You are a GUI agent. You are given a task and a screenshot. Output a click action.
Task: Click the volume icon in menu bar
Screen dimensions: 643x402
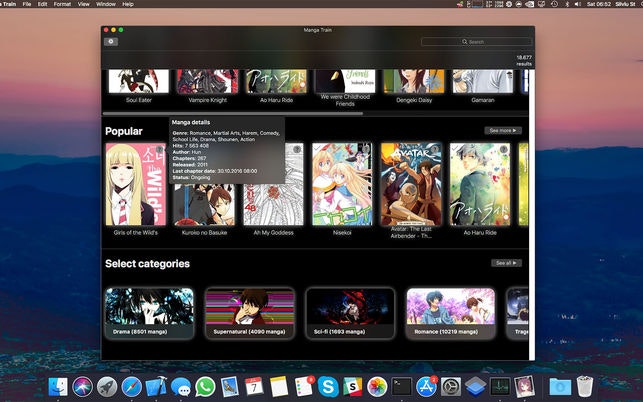[x=577, y=4]
